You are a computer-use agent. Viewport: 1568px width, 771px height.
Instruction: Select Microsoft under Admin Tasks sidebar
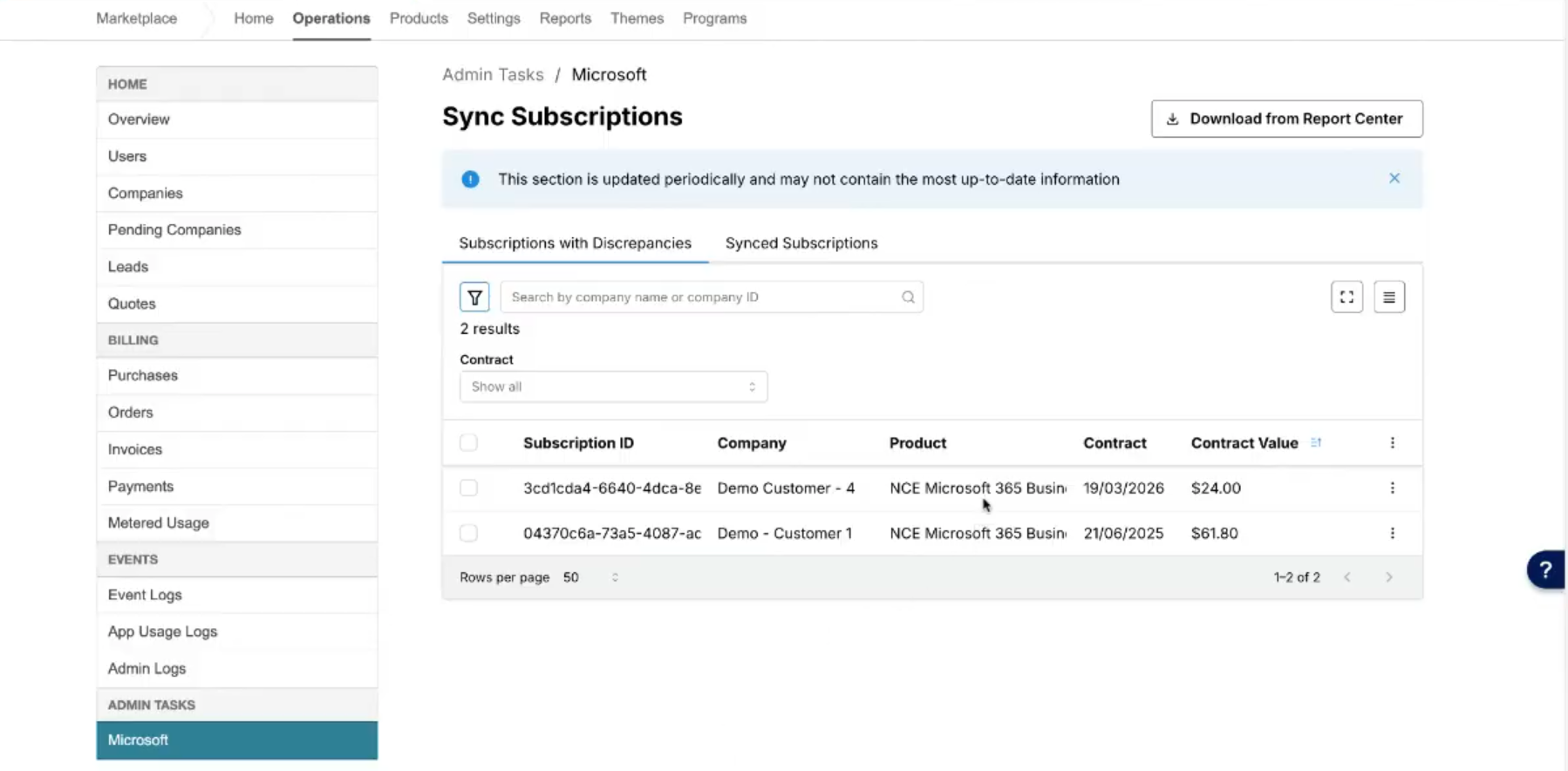point(236,740)
